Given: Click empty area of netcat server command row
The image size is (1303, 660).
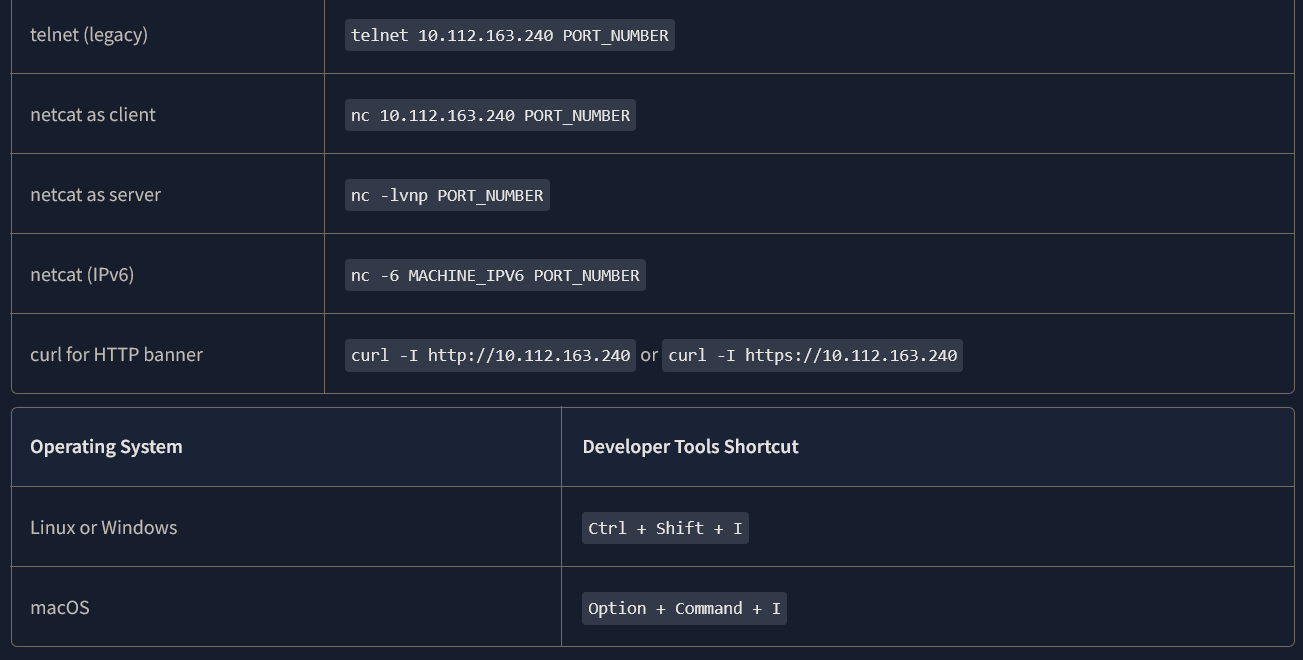Looking at the screenshot, I should 920,195.
